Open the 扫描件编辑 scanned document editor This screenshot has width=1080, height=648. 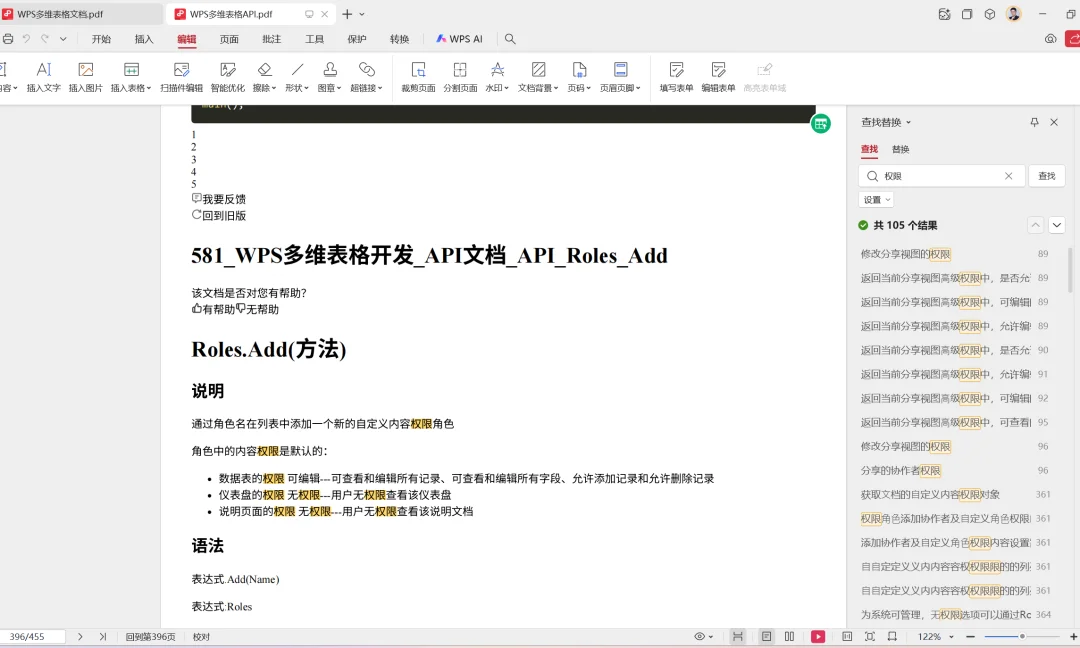pos(182,76)
